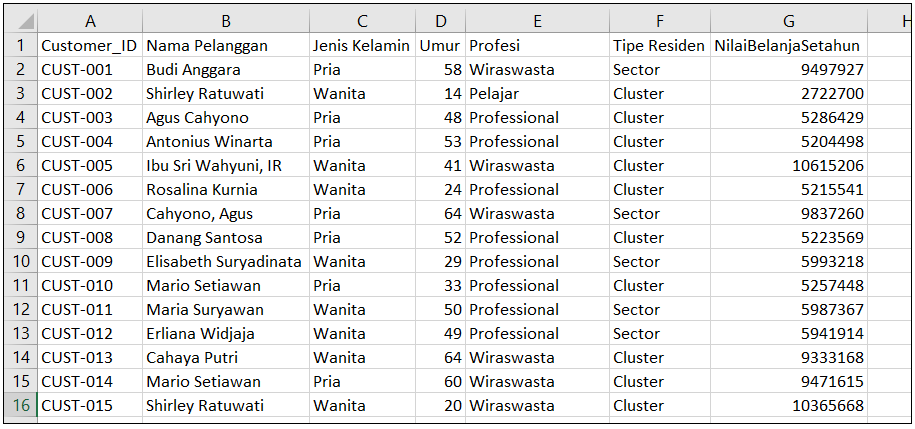This screenshot has width=915, height=429.
Task: Select the Pelajar profession cell
Action: (537, 93)
